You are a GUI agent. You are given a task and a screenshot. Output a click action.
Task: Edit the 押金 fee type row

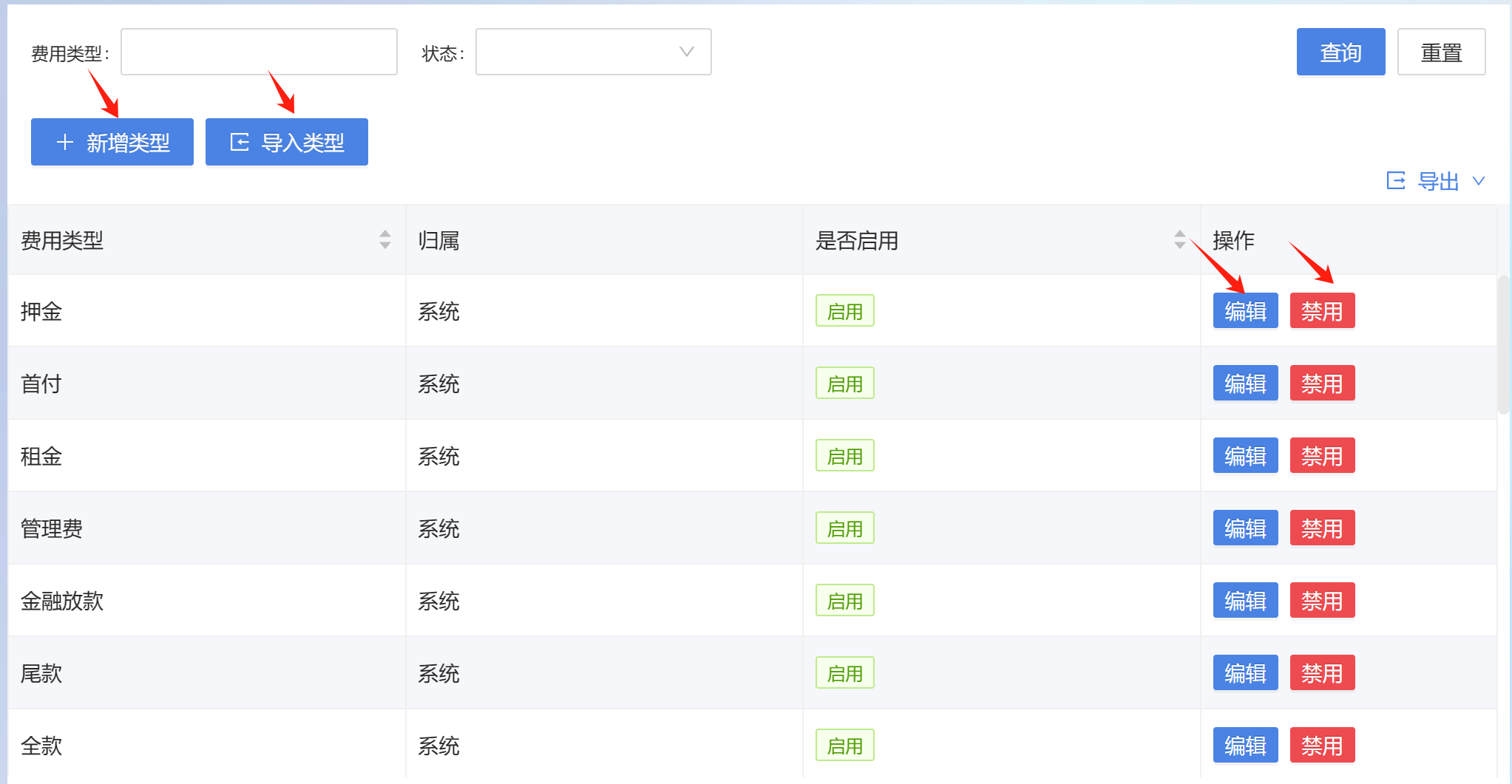point(1245,311)
